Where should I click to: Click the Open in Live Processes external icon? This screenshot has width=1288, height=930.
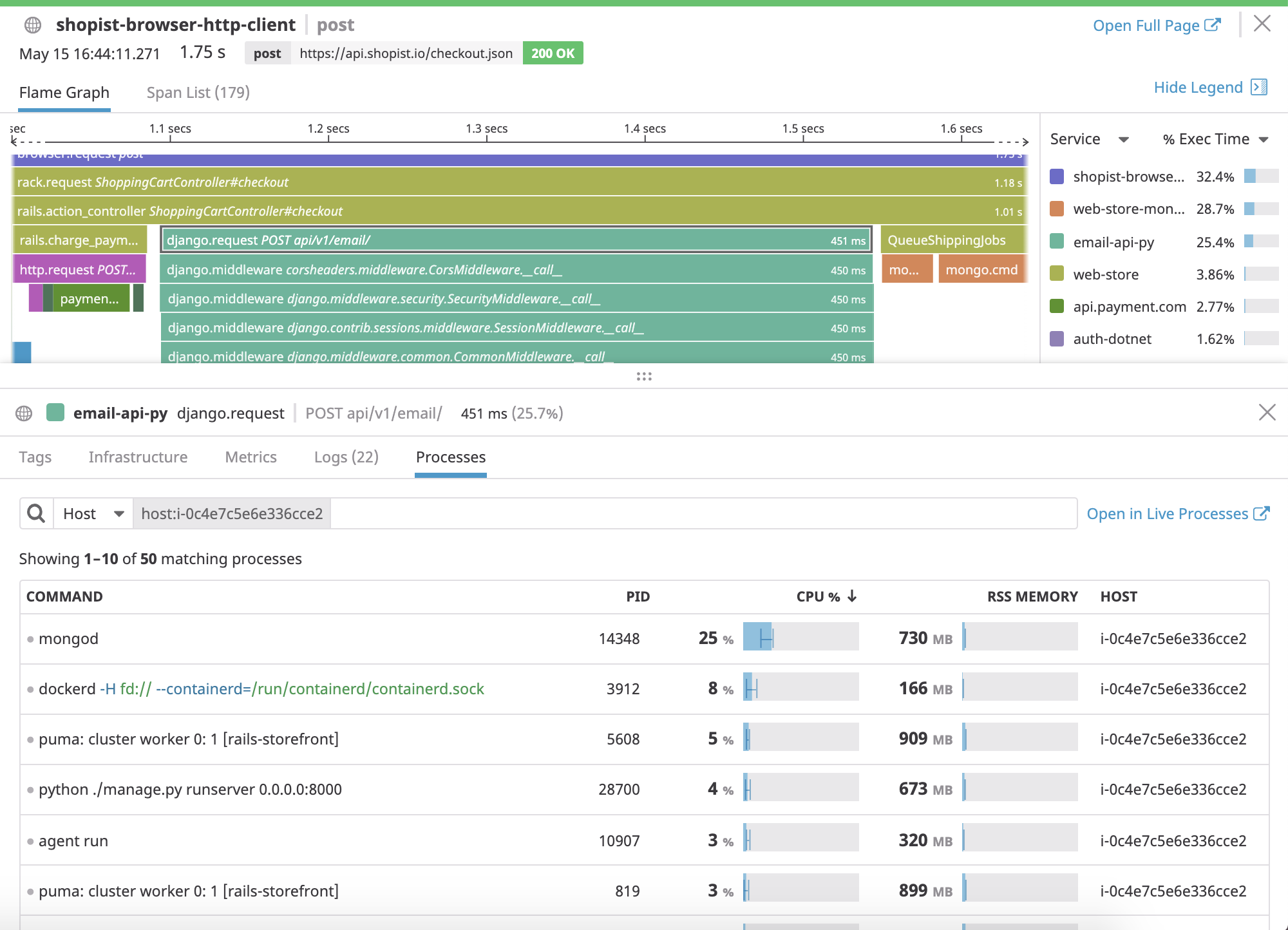[x=1262, y=513]
